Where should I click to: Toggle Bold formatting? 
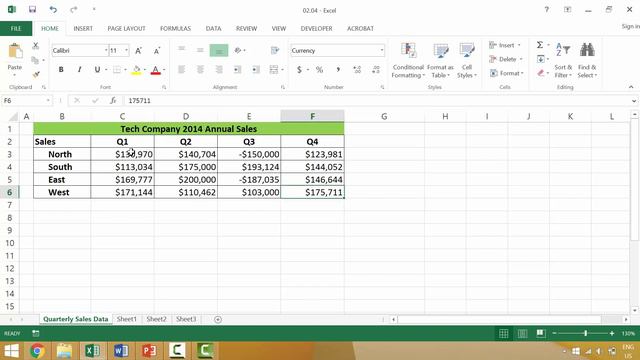tap(61, 70)
